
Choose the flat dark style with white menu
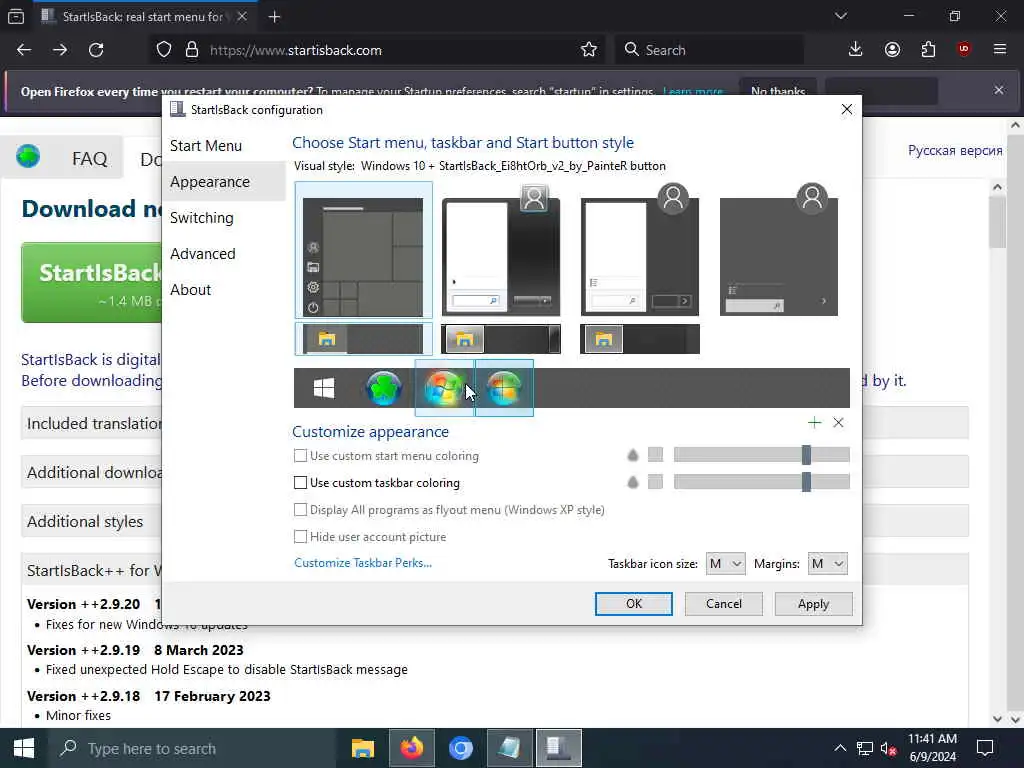coord(640,250)
